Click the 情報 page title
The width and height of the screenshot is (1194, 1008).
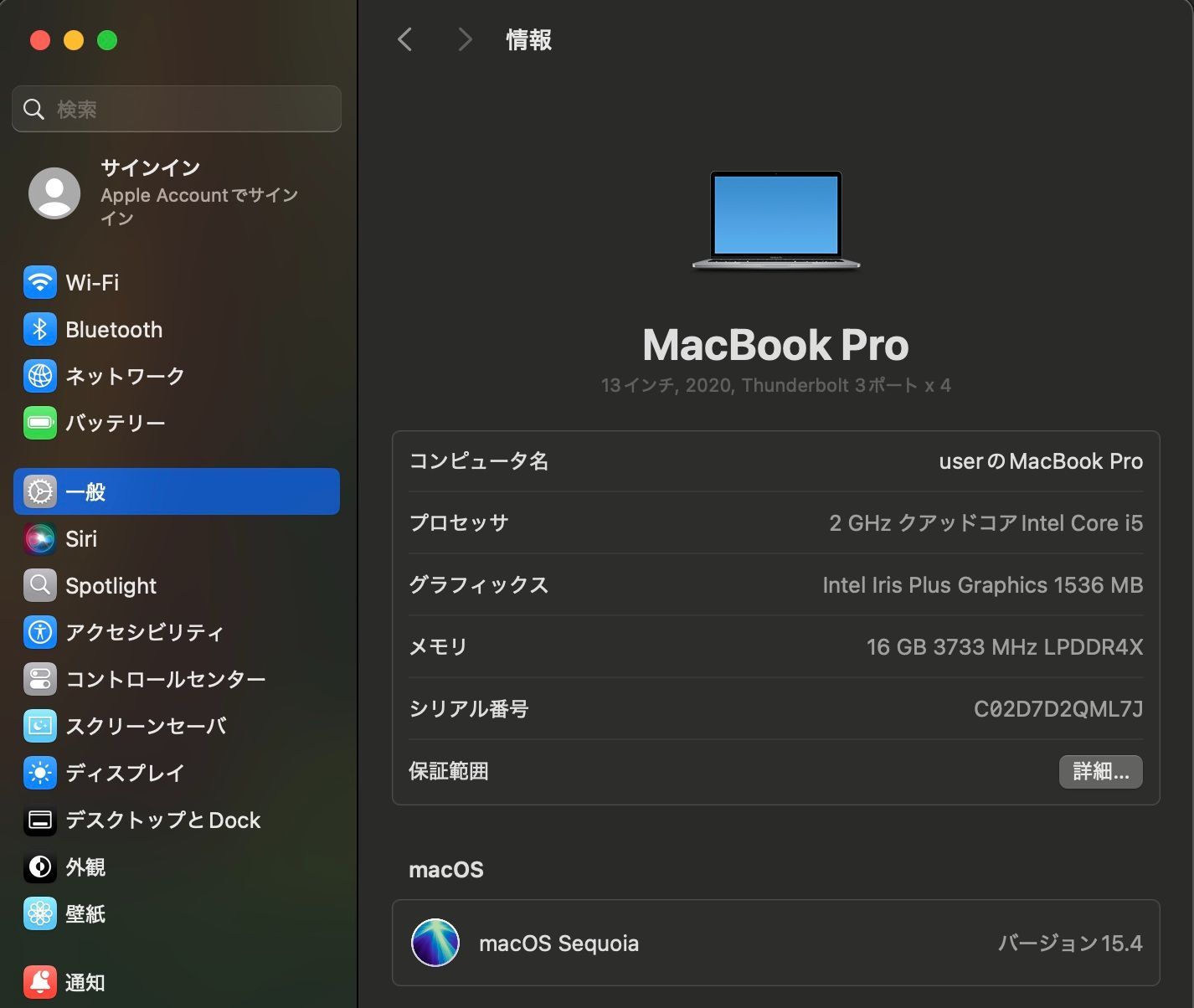click(528, 39)
